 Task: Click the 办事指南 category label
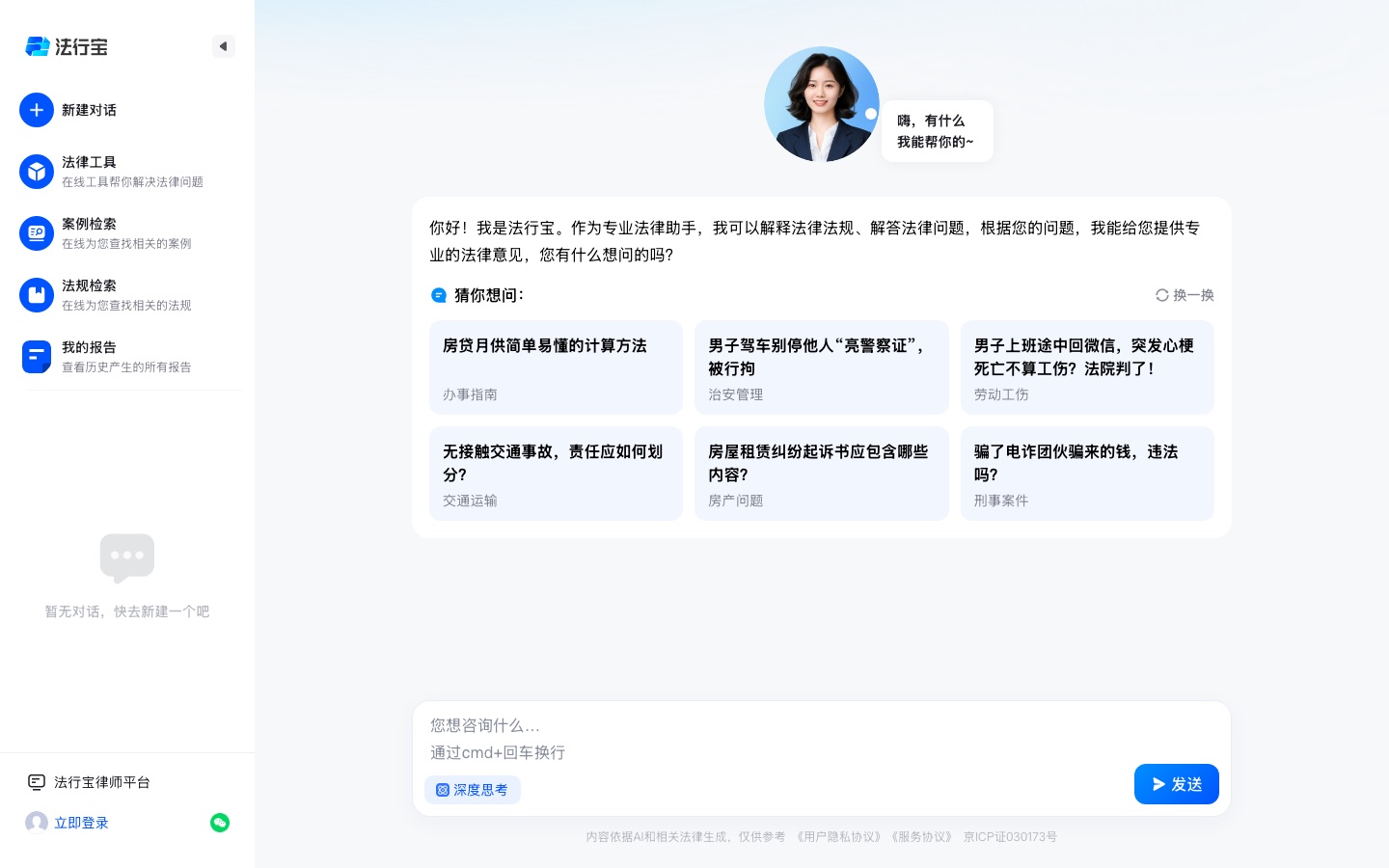[470, 394]
